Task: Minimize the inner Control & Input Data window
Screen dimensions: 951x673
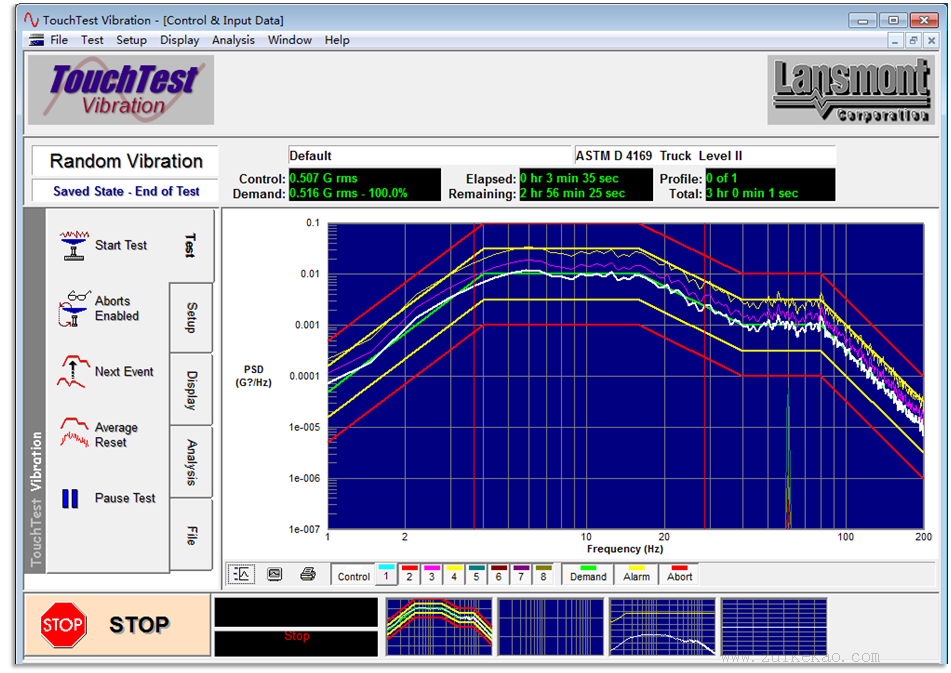Action: 895,41
